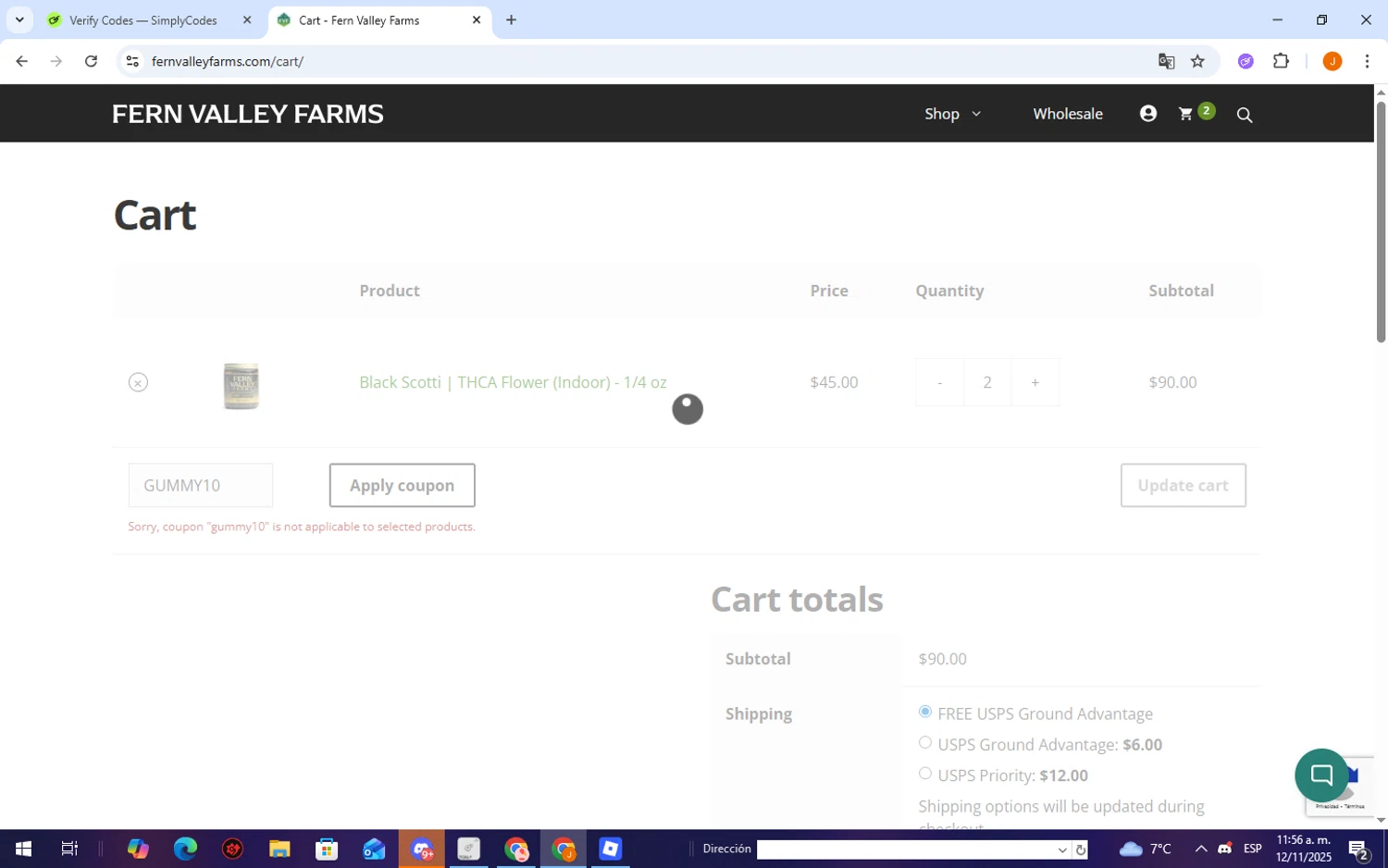Expand the taskbar Dirección address dropdown
Screen dimensions: 1388x868
pos(1062,849)
